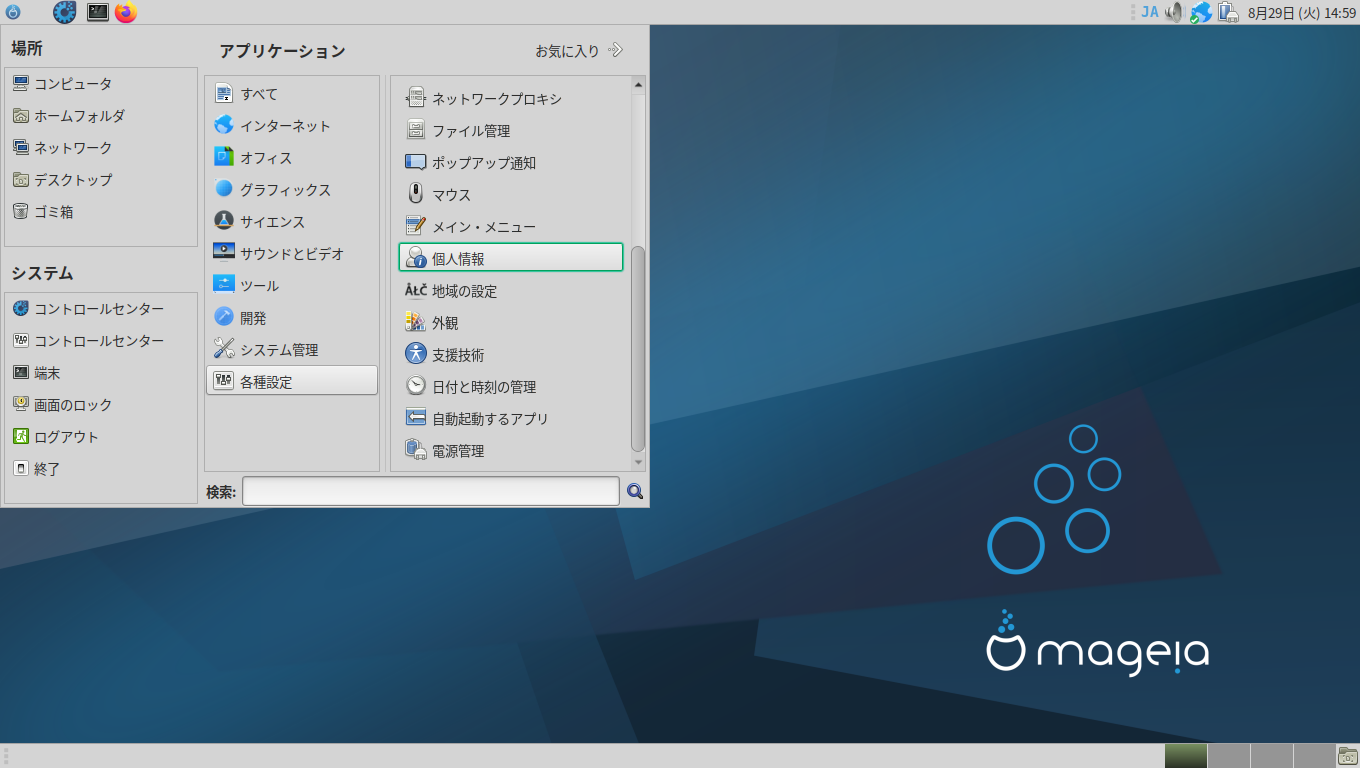Open ネットワークプロキシ settings
The image size is (1360, 768).
click(511, 99)
